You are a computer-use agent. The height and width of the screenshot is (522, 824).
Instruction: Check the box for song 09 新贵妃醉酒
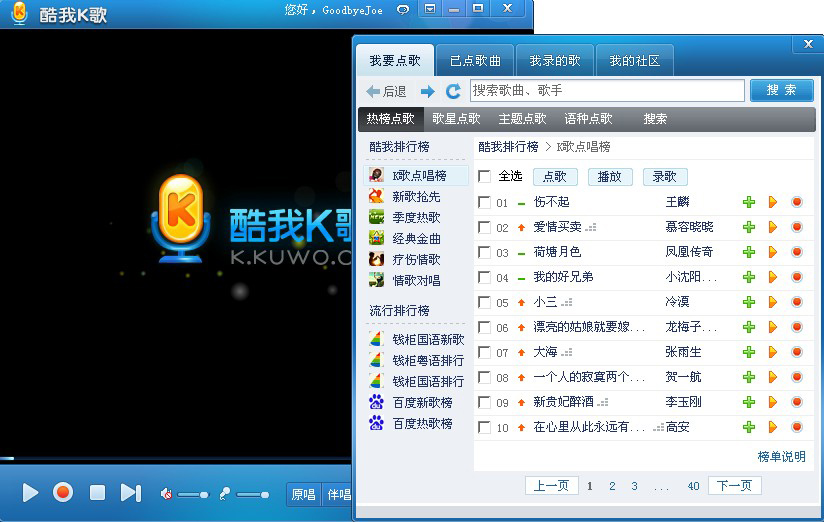(484, 402)
